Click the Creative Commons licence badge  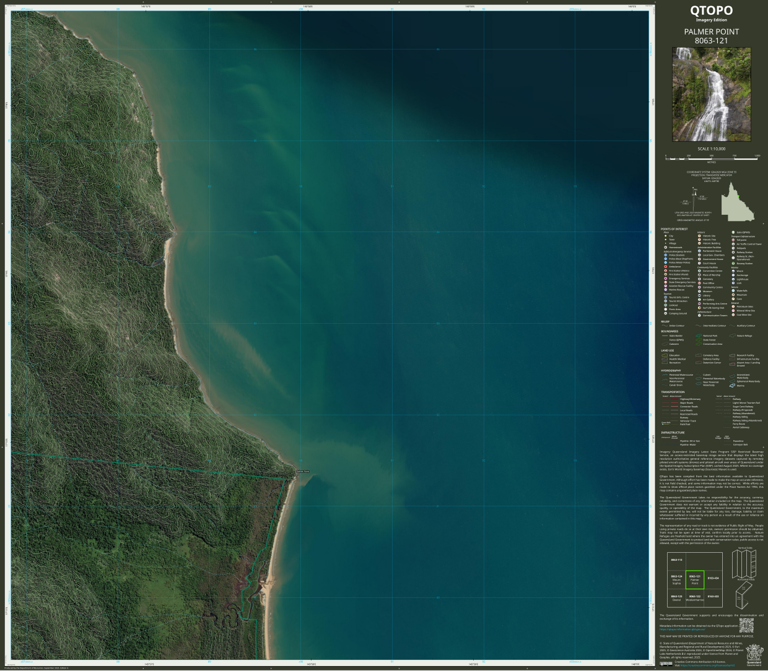pyautogui.click(x=666, y=664)
